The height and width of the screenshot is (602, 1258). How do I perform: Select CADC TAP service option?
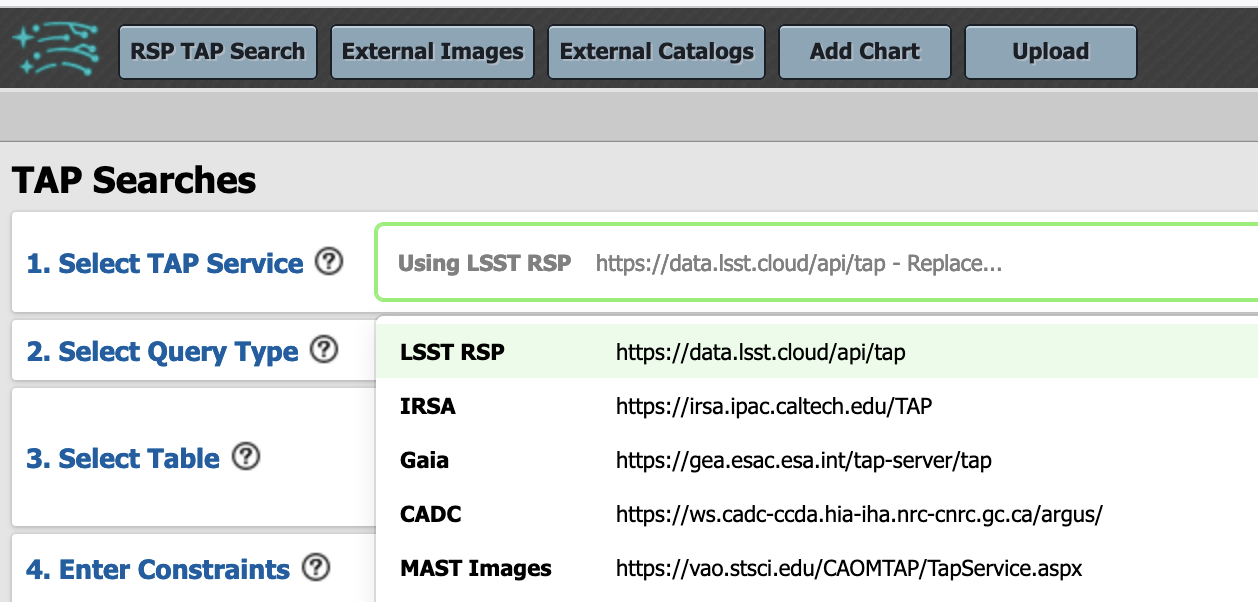[x=816, y=514]
